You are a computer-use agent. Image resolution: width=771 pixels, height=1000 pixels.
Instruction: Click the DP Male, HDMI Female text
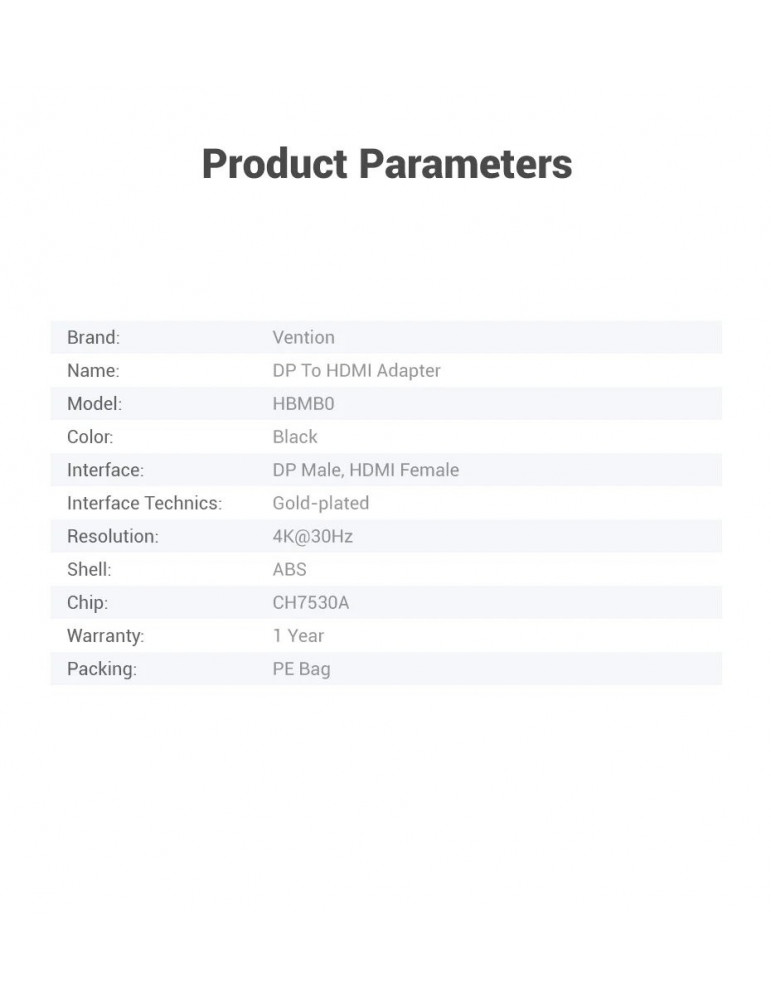pyautogui.click(x=365, y=469)
